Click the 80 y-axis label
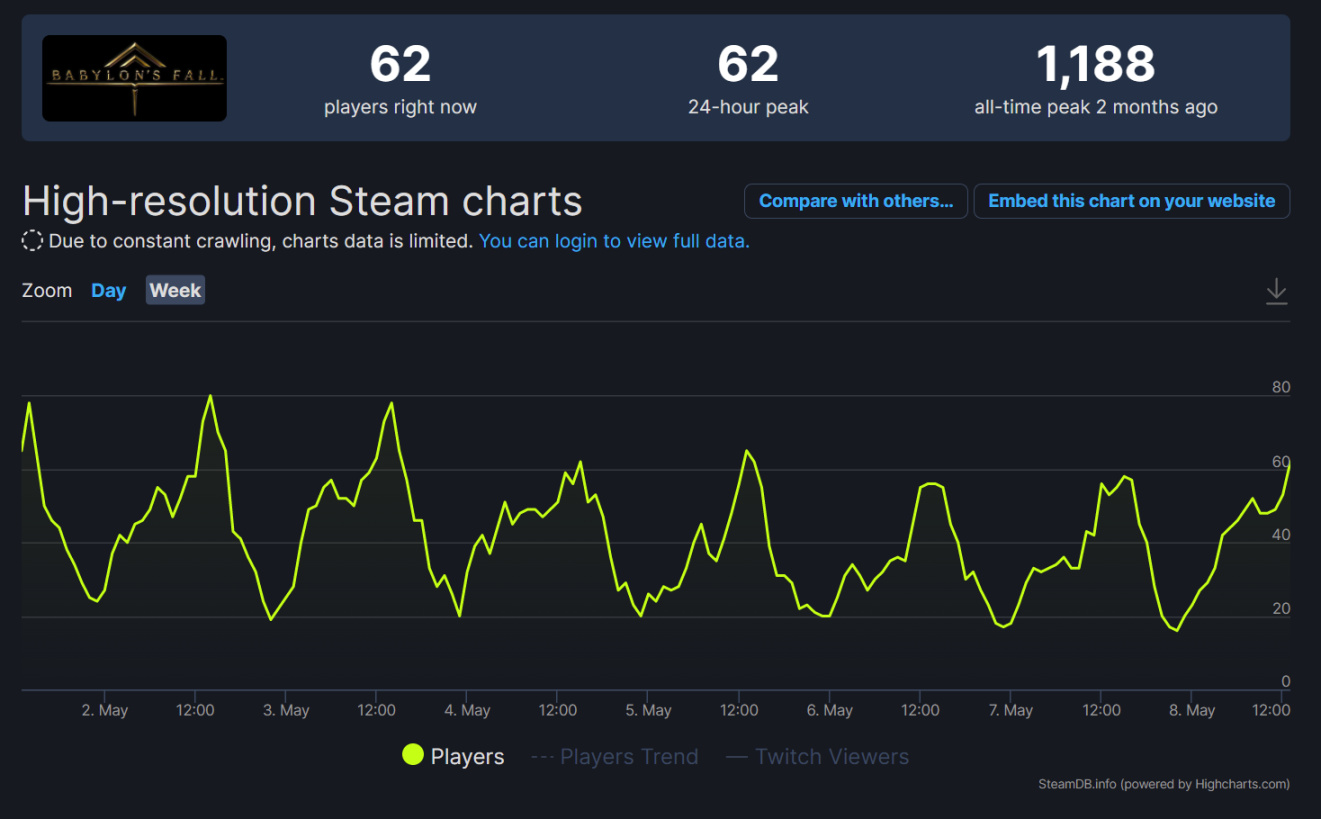 pos(1281,387)
